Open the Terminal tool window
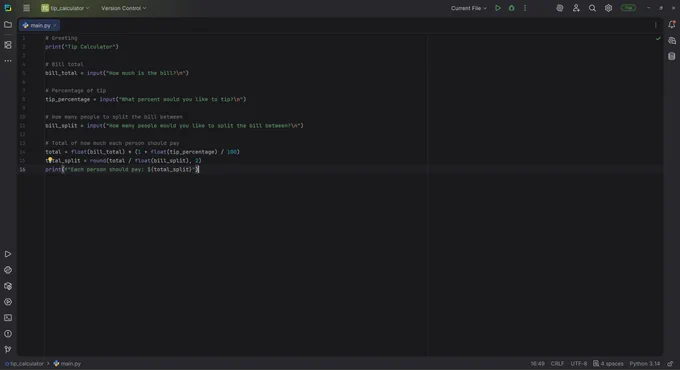 click(8, 318)
